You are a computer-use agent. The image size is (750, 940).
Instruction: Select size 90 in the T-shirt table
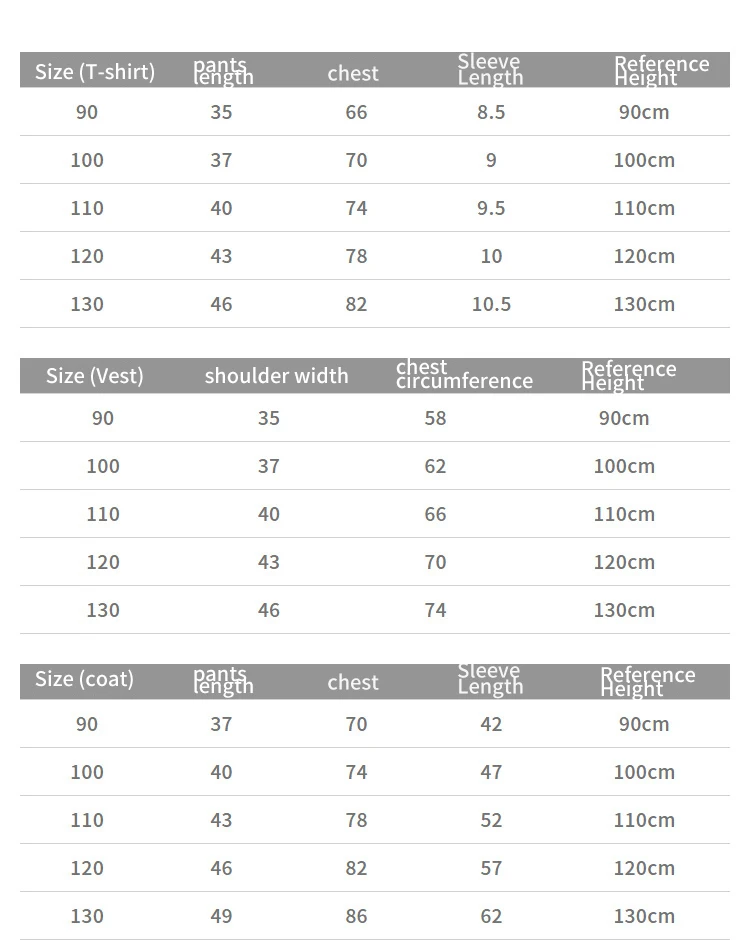click(x=87, y=112)
